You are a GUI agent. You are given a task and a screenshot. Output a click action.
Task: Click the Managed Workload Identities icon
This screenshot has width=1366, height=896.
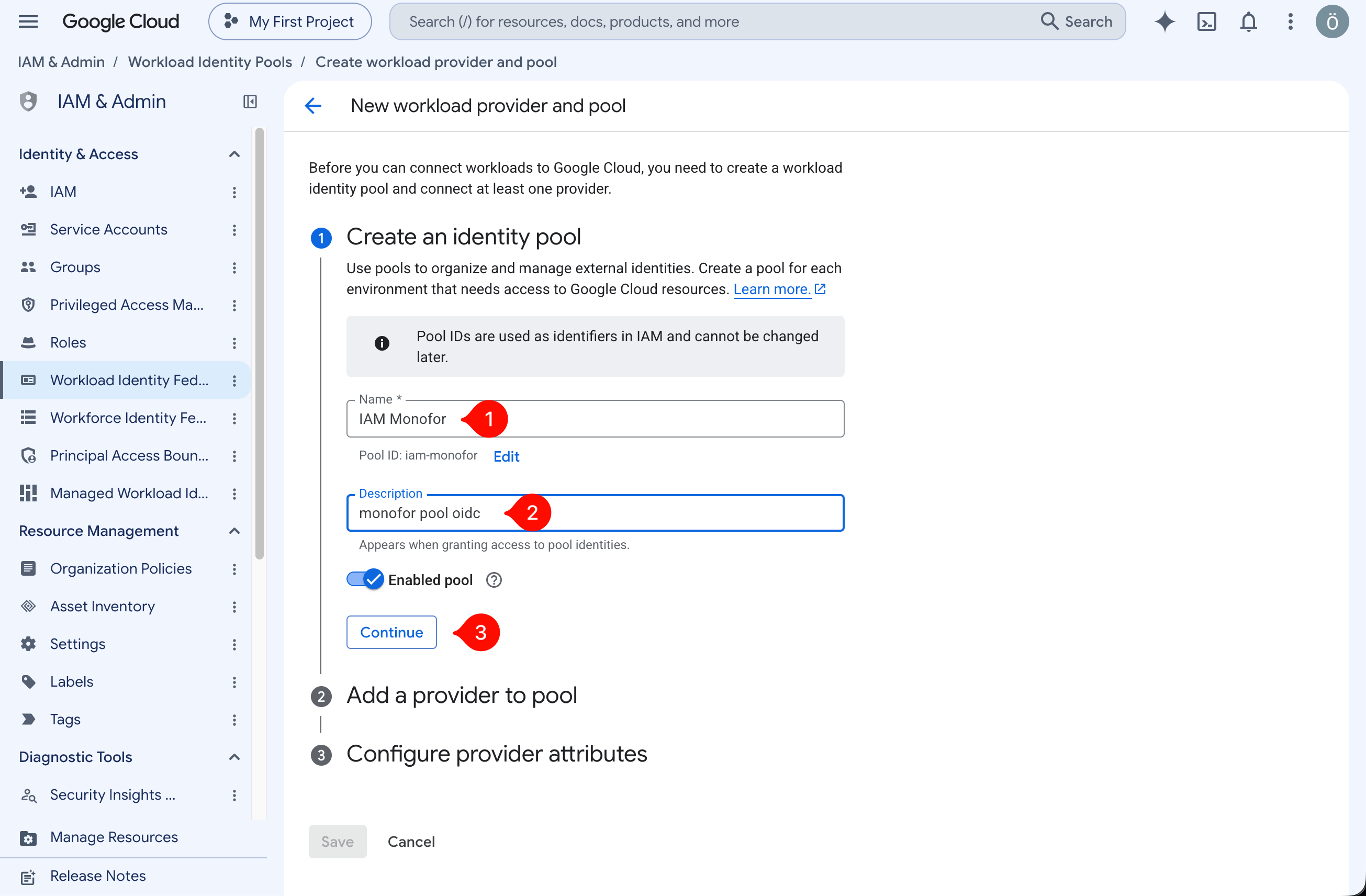coord(28,493)
